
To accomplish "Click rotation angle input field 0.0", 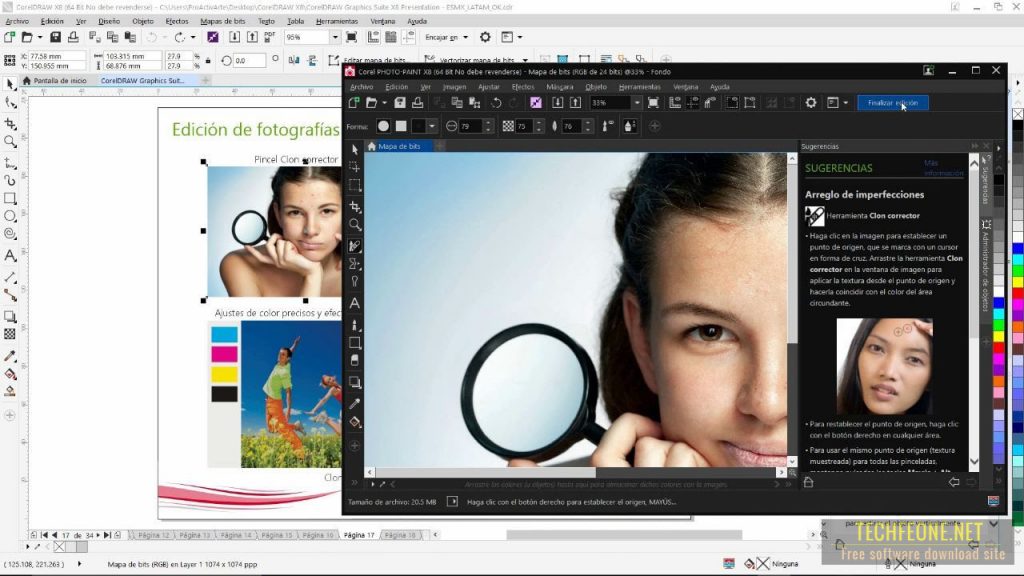I will (249, 61).
